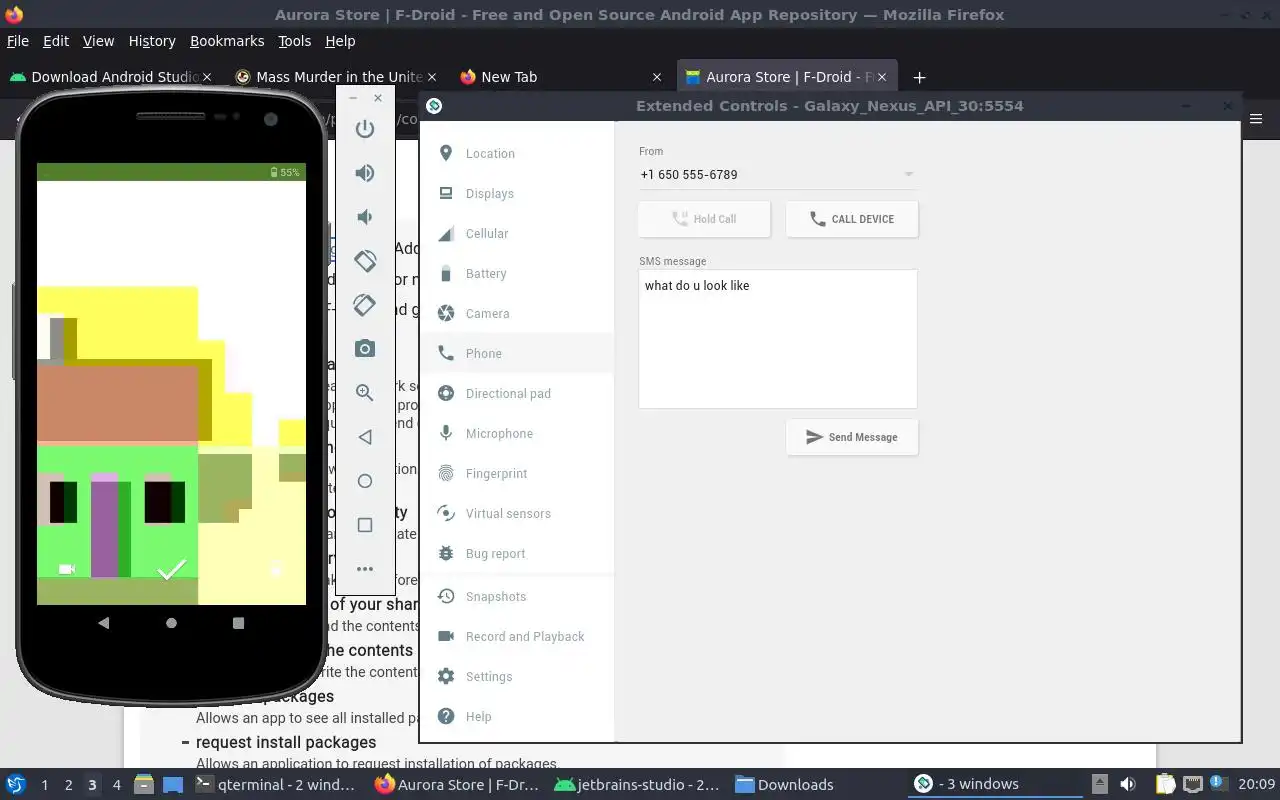
Task: Open a new Firefox tab with plus button
Action: pyautogui.click(x=919, y=77)
